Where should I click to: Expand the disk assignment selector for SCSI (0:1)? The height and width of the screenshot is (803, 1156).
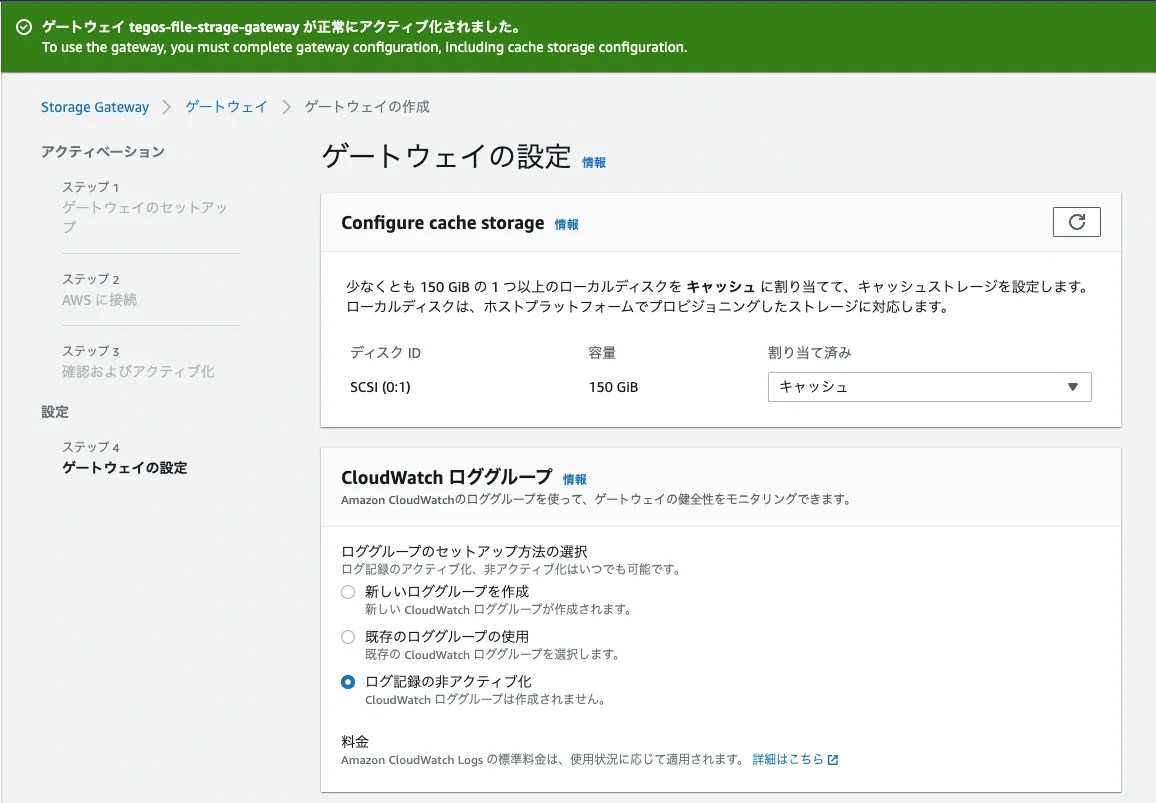point(928,387)
